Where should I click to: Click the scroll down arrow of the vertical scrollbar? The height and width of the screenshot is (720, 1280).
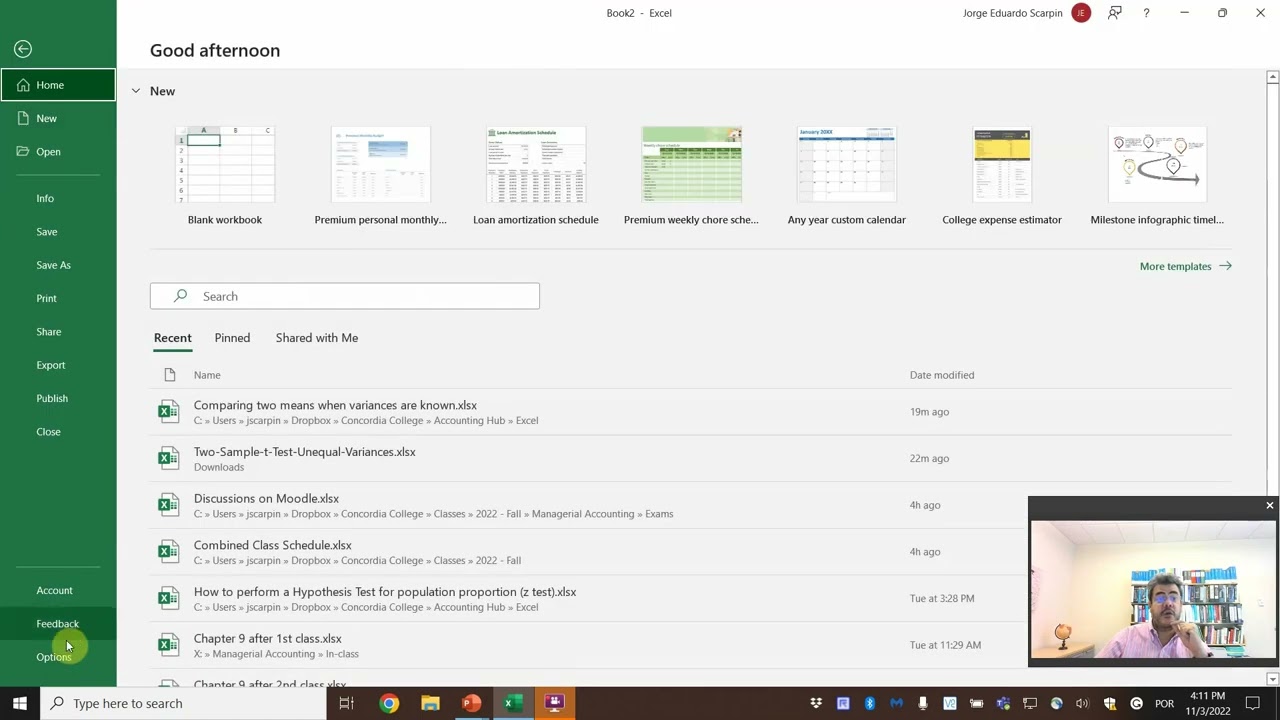[1272, 679]
